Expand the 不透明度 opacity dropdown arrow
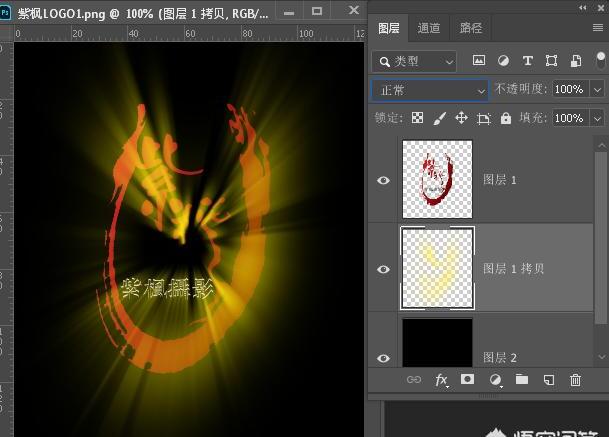 point(598,90)
